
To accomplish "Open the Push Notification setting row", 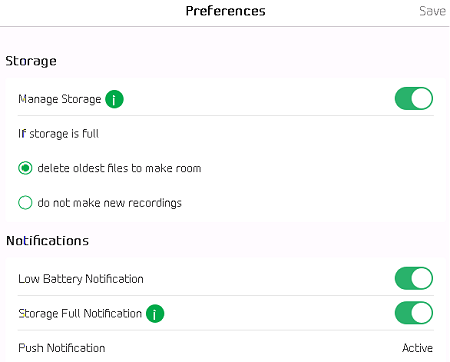I will point(226,348).
